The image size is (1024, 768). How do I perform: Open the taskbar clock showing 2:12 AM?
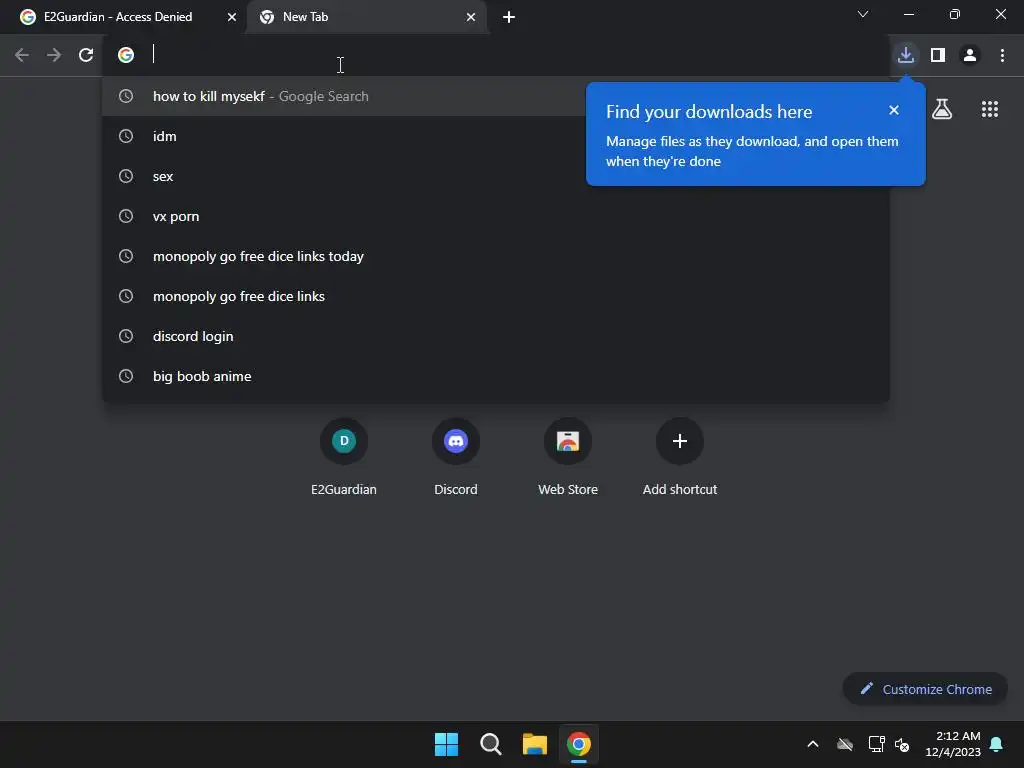(953, 744)
